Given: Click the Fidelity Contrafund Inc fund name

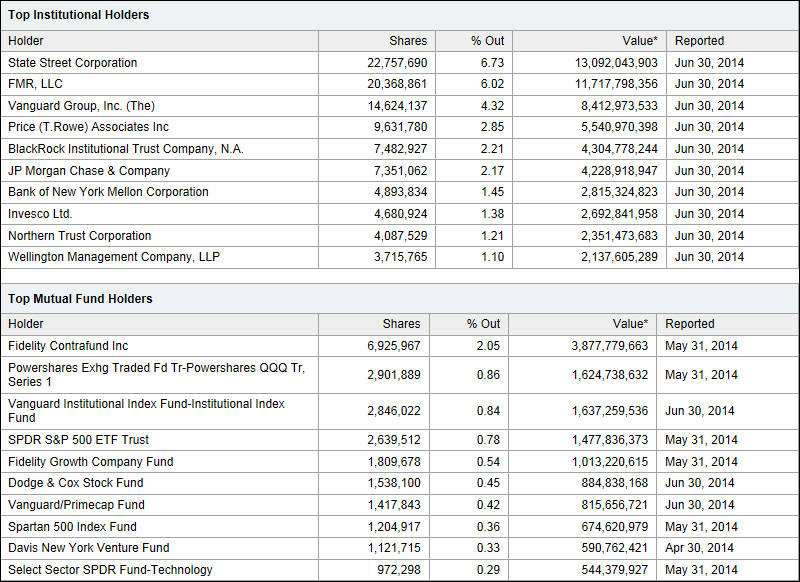Looking at the screenshot, I should [x=68, y=346].
